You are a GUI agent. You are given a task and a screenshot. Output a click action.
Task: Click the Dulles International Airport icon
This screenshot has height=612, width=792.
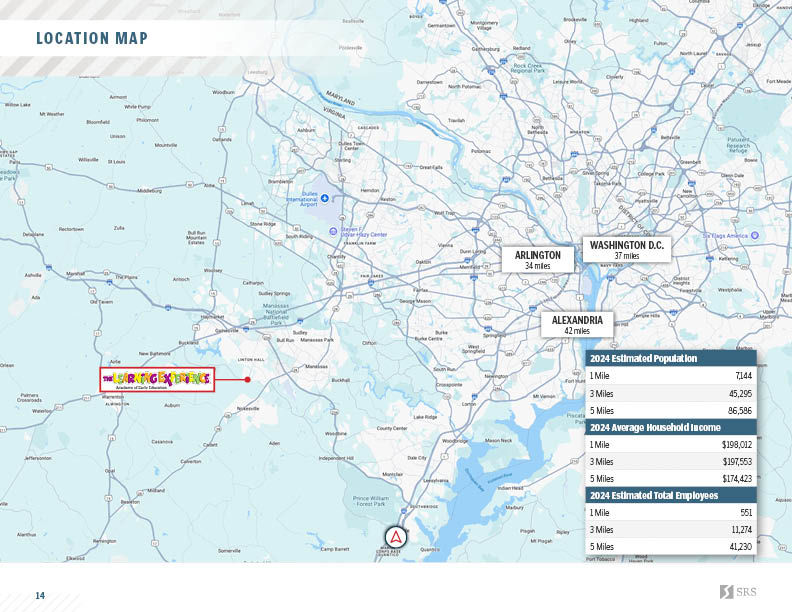[325, 198]
